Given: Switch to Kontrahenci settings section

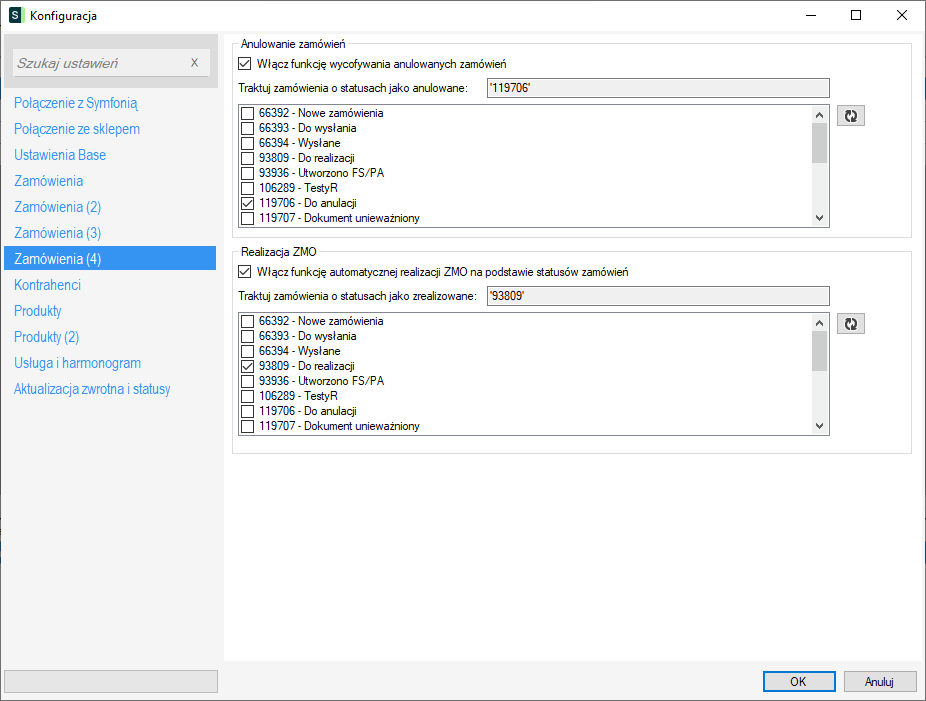Looking at the screenshot, I should point(48,285).
